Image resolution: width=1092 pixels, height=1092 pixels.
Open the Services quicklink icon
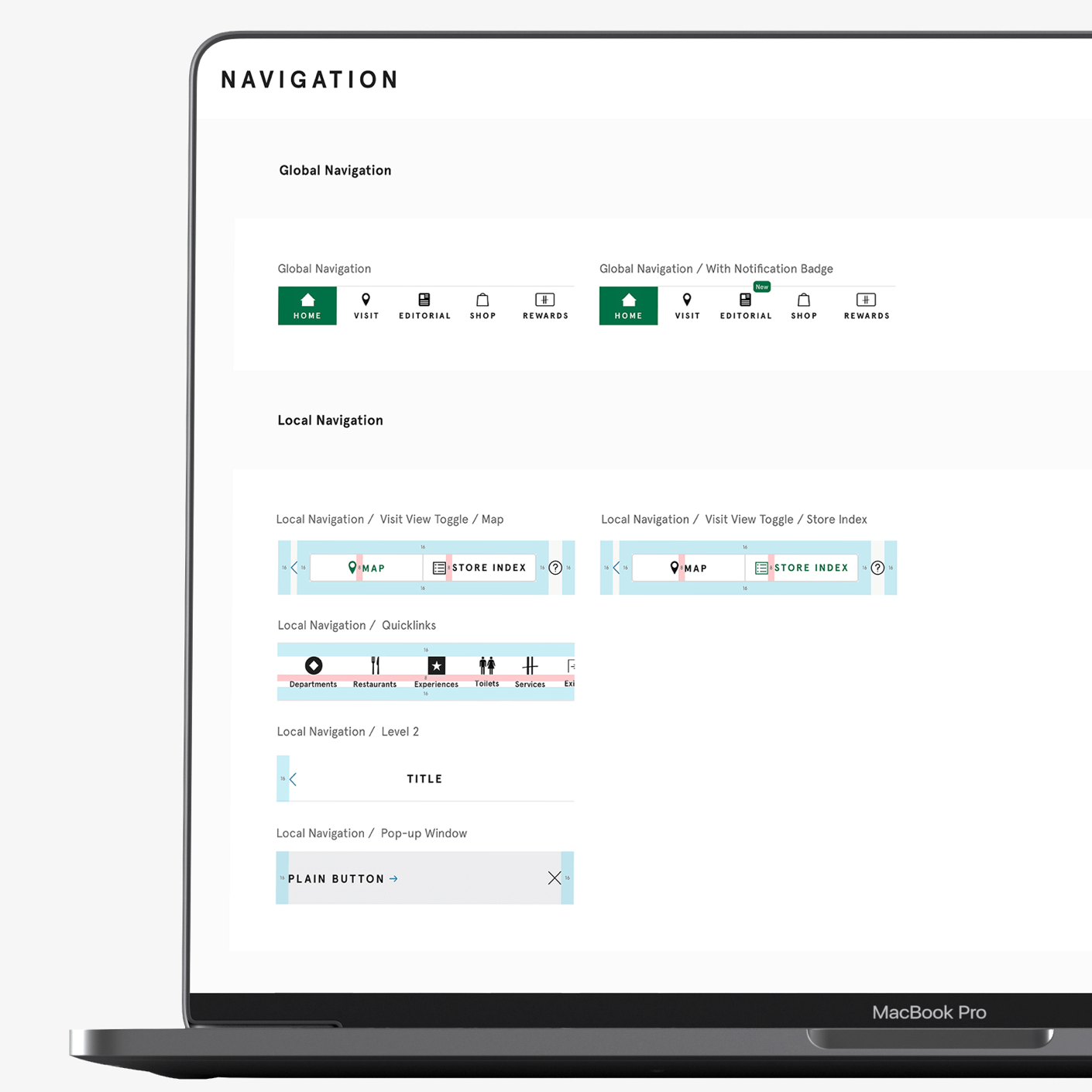click(530, 666)
